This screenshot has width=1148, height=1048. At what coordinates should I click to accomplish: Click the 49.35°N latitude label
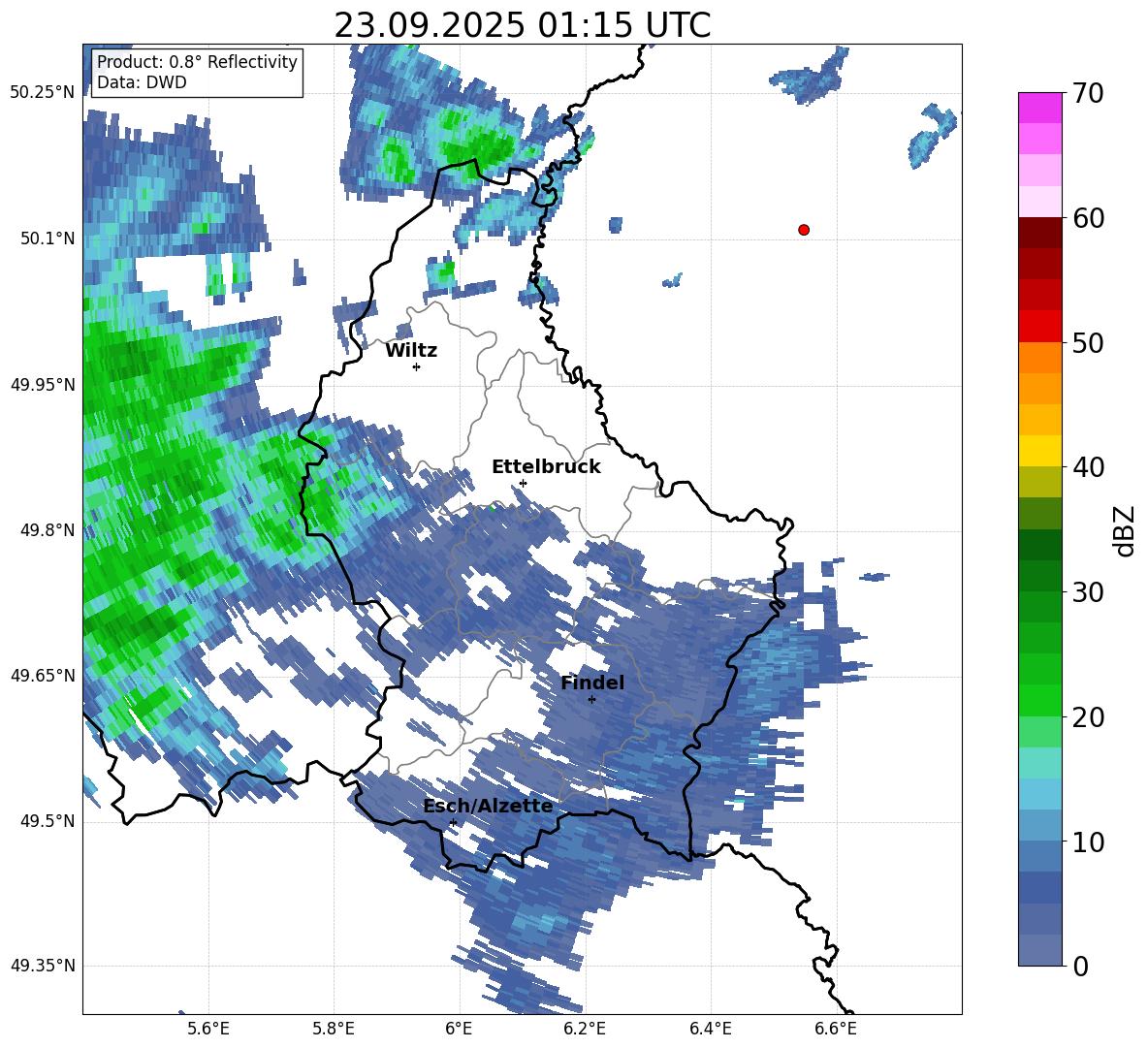(x=43, y=966)
